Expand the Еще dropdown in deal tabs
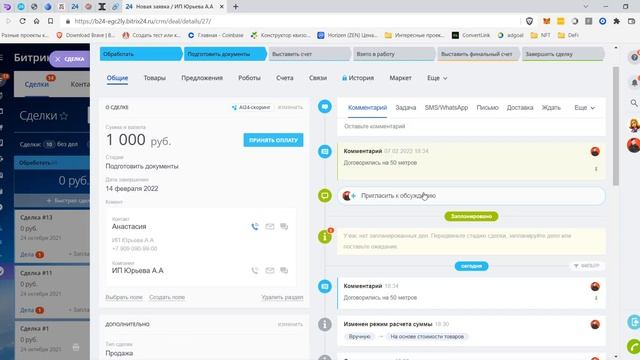Image resolution: width=640 pixels, height=360 pixels. click(x=437, y=78)
